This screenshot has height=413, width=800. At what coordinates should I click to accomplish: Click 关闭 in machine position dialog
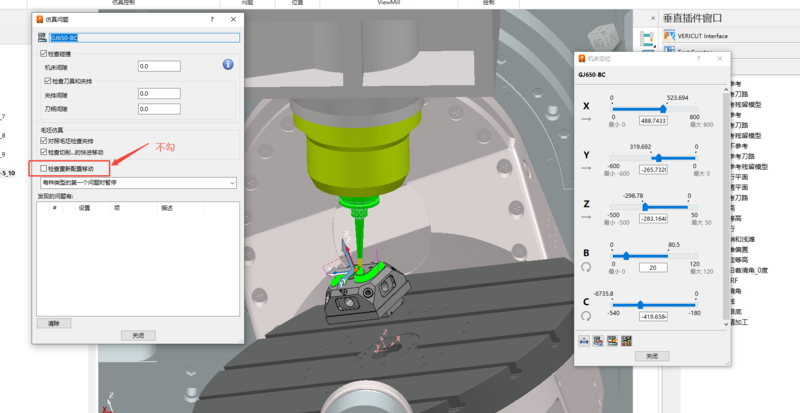(650, 356)
